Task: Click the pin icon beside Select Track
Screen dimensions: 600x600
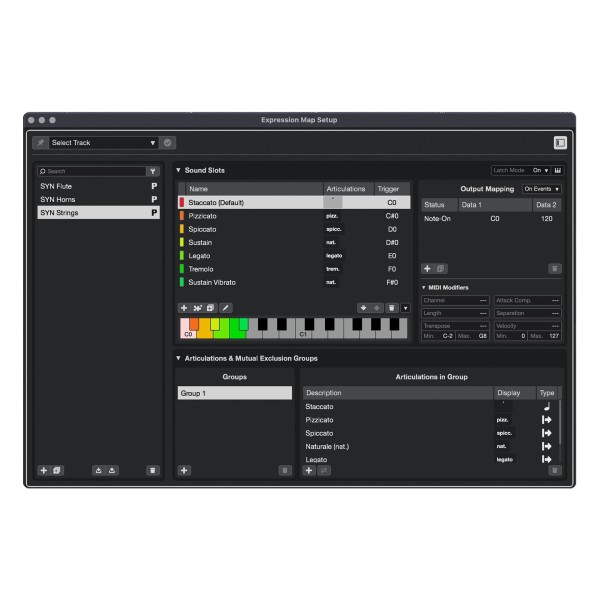Action: click(x=41, y=143)
